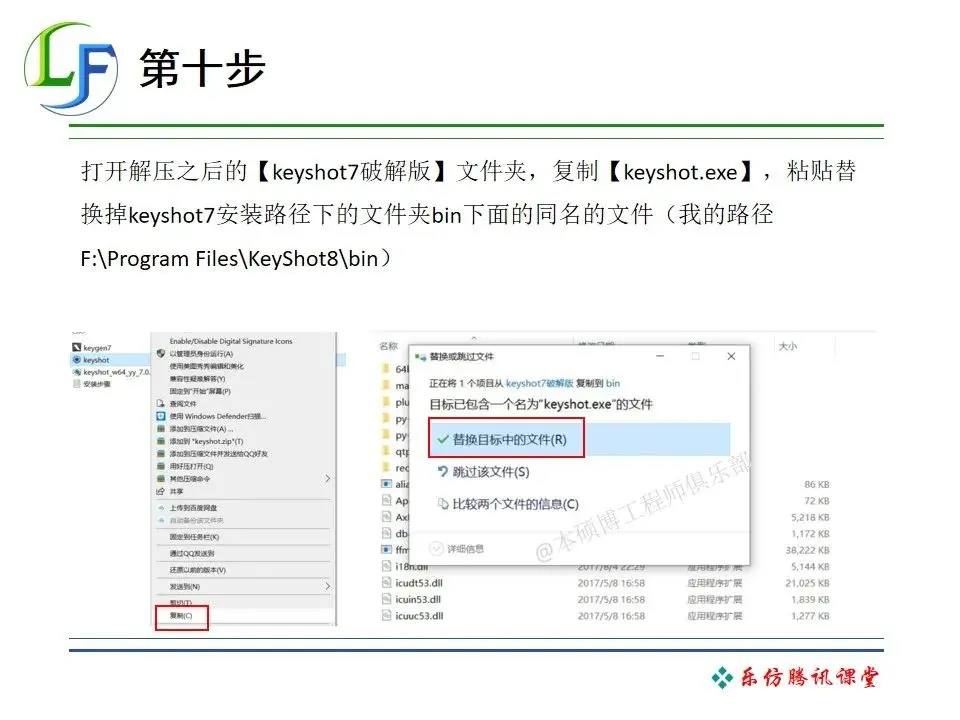Click the icuuc53.dll file icon
Viewport: 960px width, 720px height.
coord(386,616)
